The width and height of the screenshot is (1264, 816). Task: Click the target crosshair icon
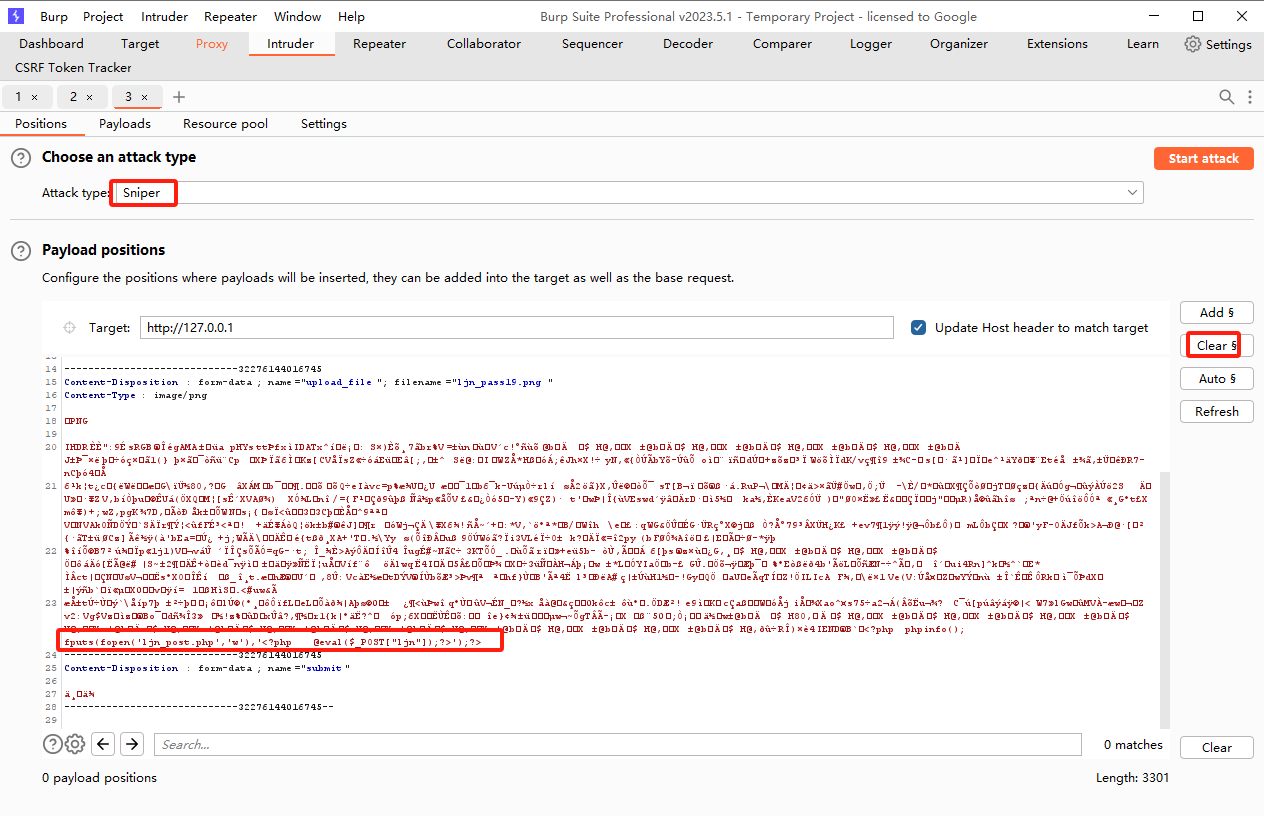(69, 327)
